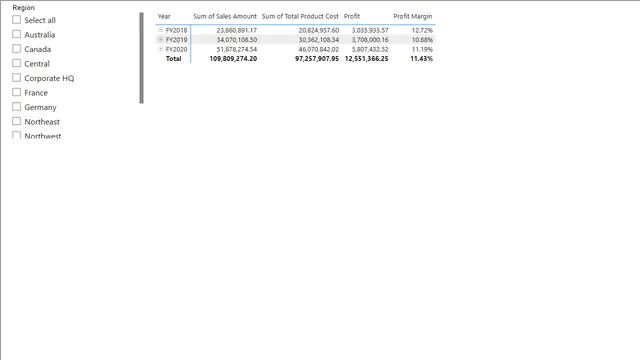Click product cost value 30,362,108.34
The image size is (640, 360).
click(319, 40)
